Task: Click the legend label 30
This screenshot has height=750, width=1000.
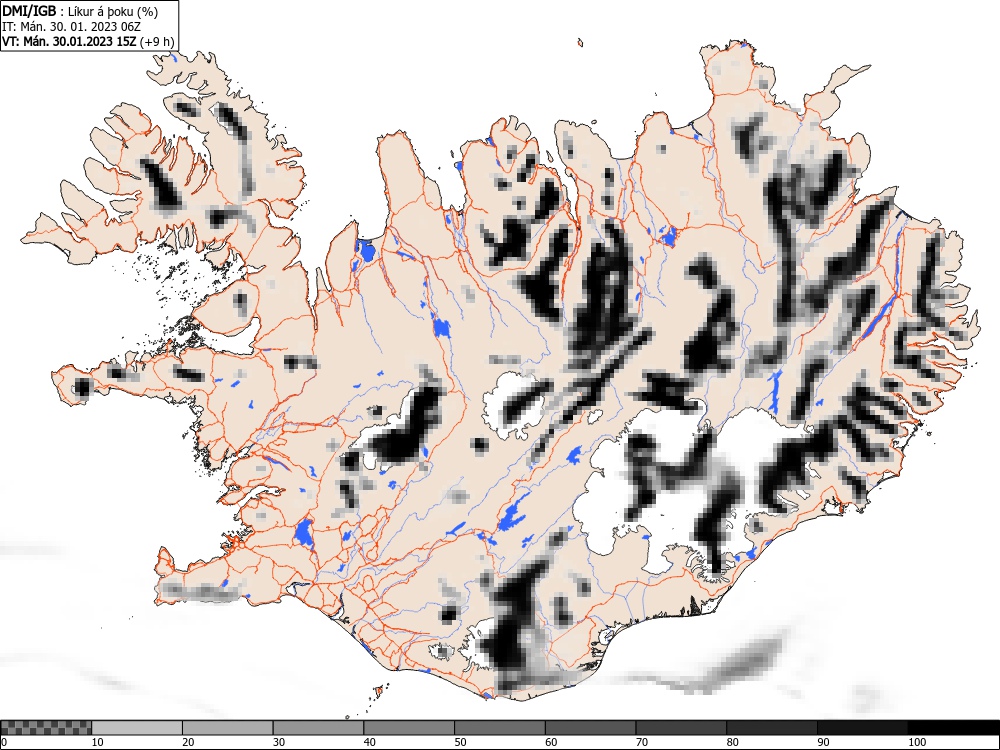Action: (x=279, y=742)
